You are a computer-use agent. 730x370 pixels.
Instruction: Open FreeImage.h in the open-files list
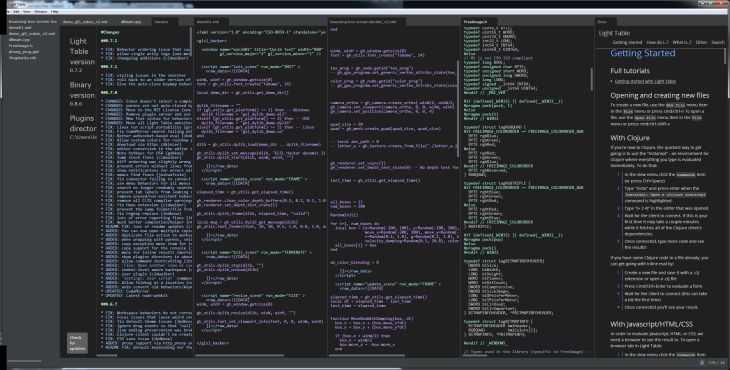[20, 46]
